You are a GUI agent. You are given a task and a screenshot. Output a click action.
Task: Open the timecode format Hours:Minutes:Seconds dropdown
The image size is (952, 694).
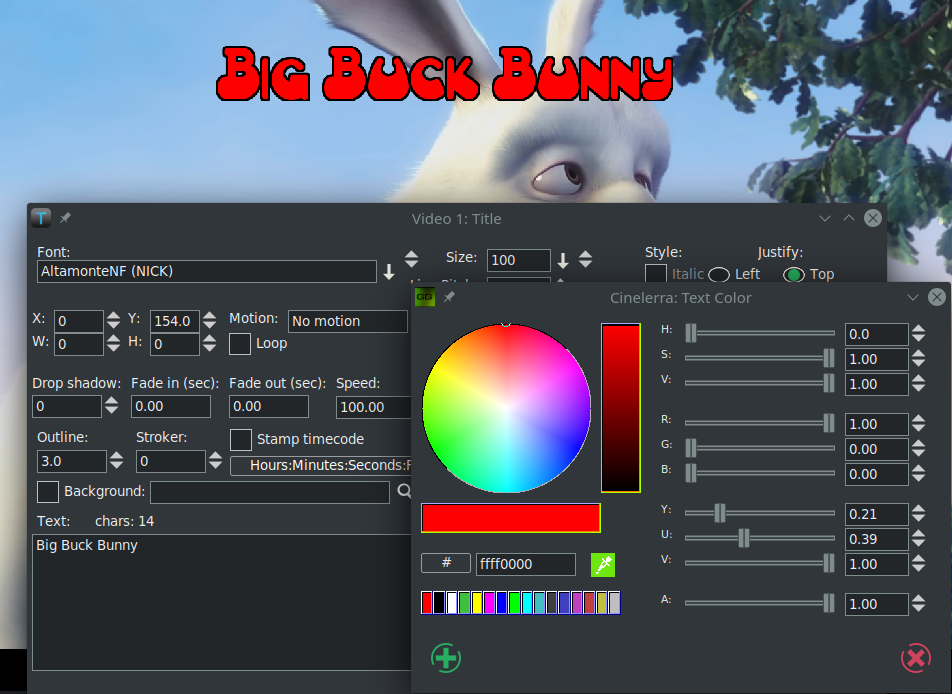pos(320,466)
